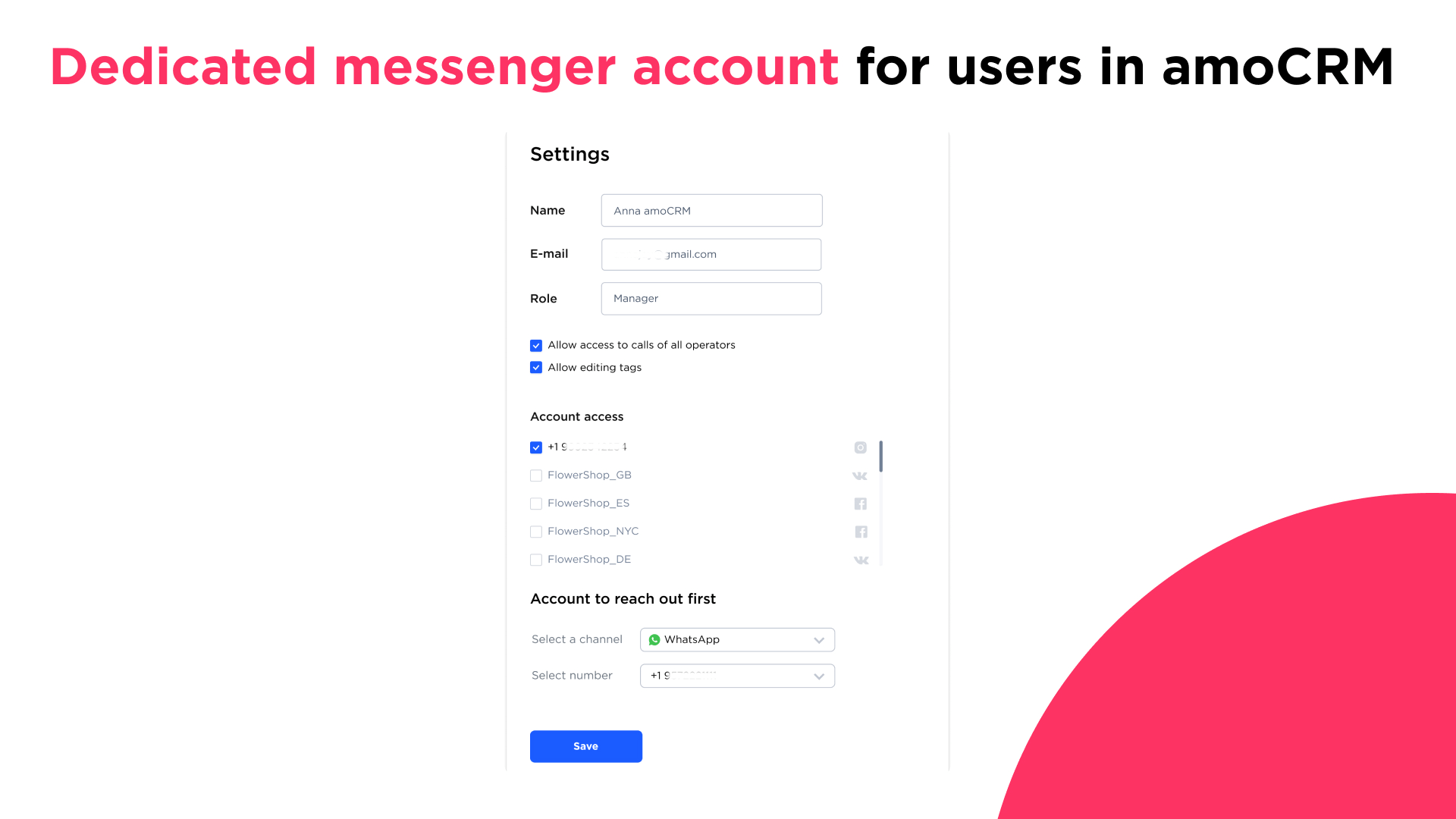The image size is (1456, 819).
Task: Toggle checkbox for FlowerShop_GB account access
Action: tap(536, 475)
